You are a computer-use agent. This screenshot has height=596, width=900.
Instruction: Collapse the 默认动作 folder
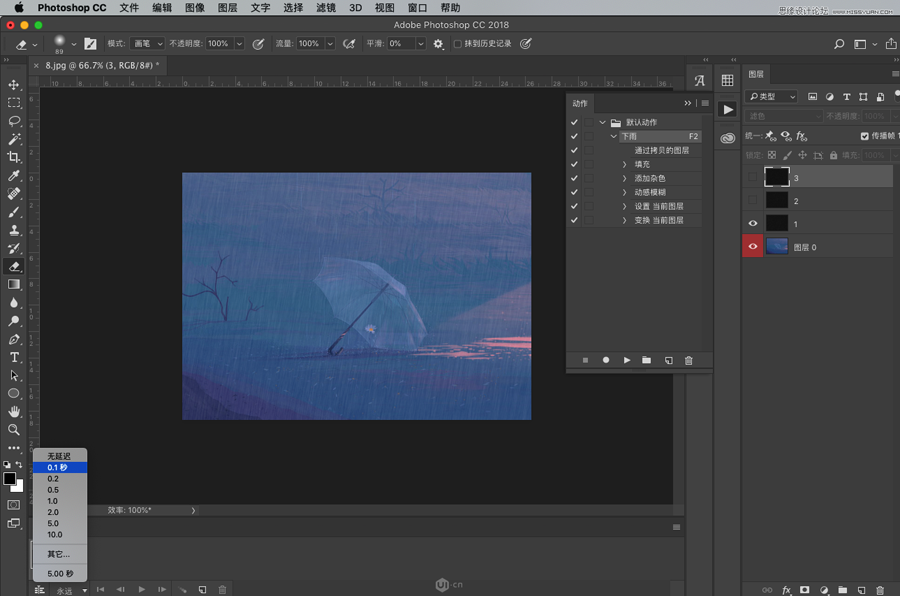602,122
